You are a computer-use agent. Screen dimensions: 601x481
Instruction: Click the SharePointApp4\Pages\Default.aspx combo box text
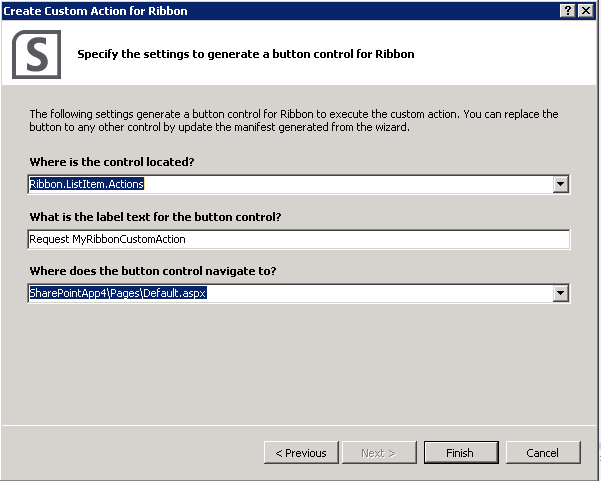(118, 293)
